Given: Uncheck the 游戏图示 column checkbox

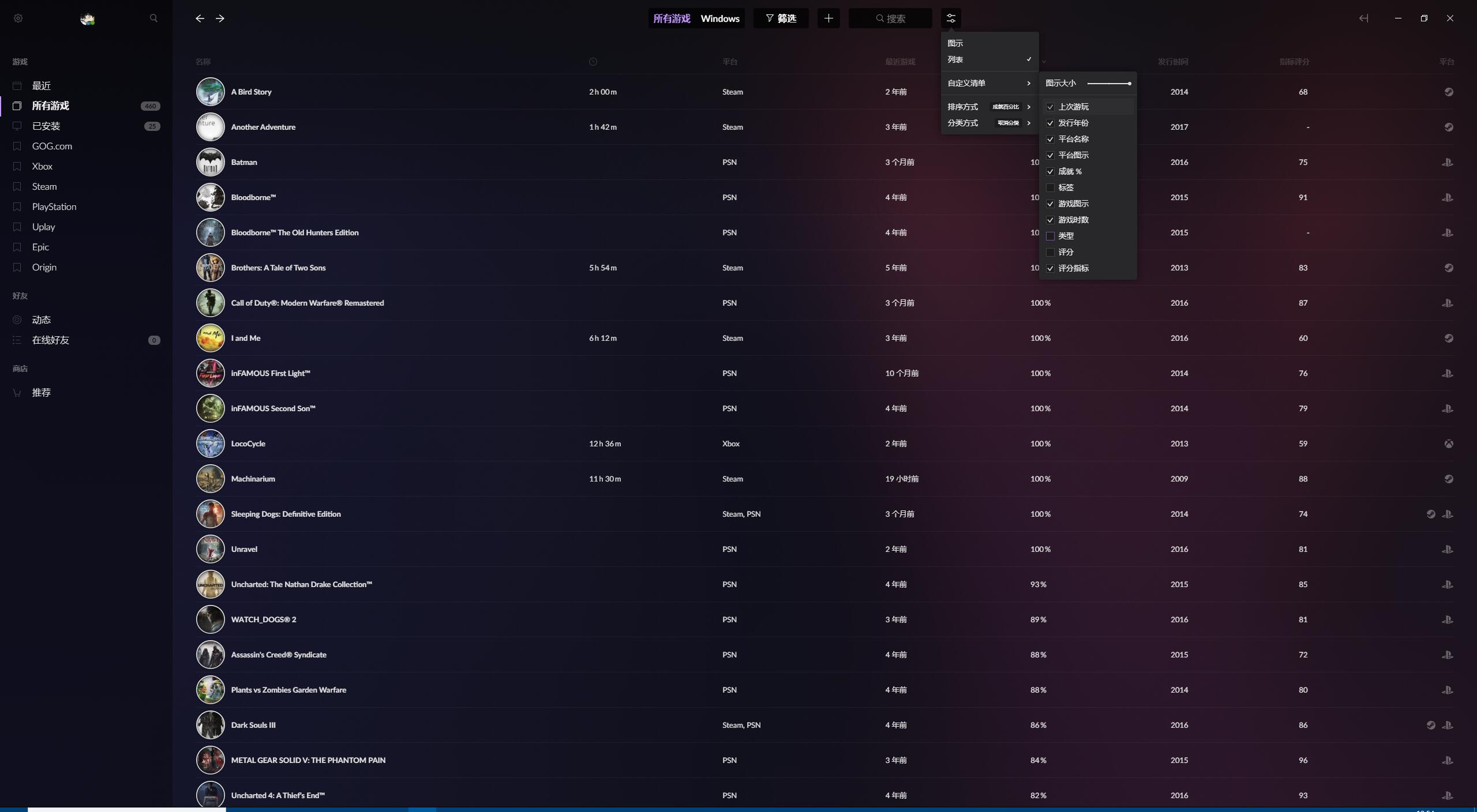Looking at the screenshot, I should click(1050, 204).
